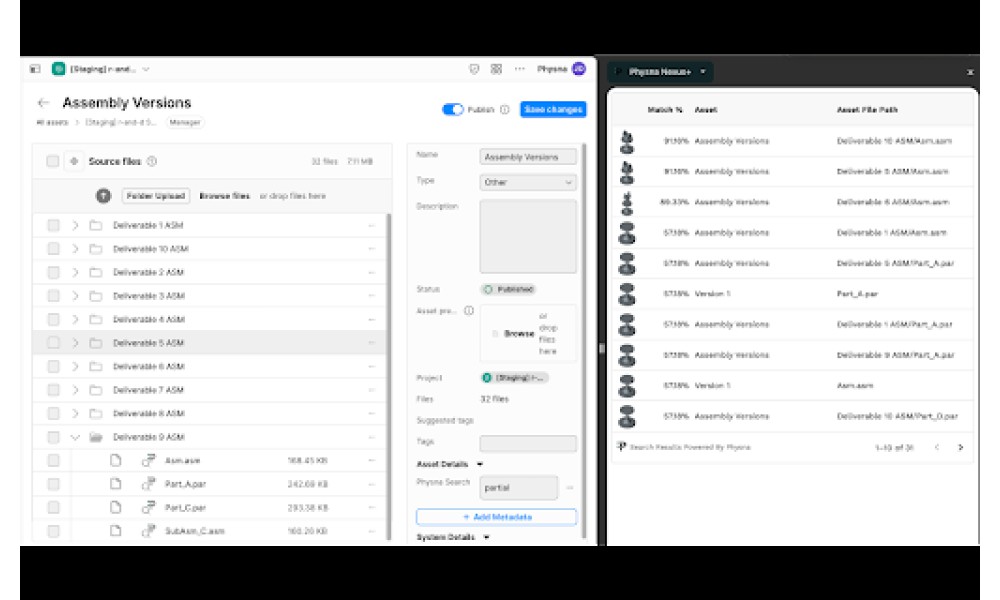Expand the Deliverable 3 ASM folder
Screen dimensions: 1000x600
[75, 296]
